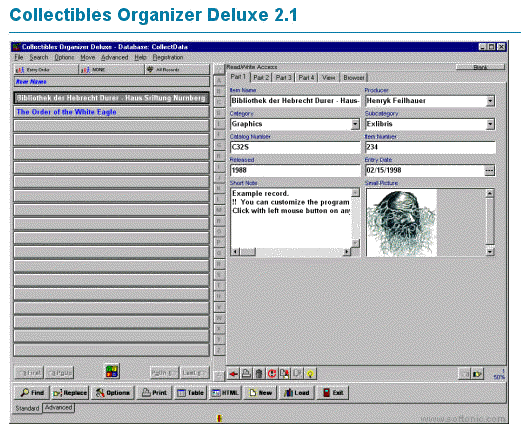
Task: Select the Advanced bottom tab
Action: [x=58, y=408]
